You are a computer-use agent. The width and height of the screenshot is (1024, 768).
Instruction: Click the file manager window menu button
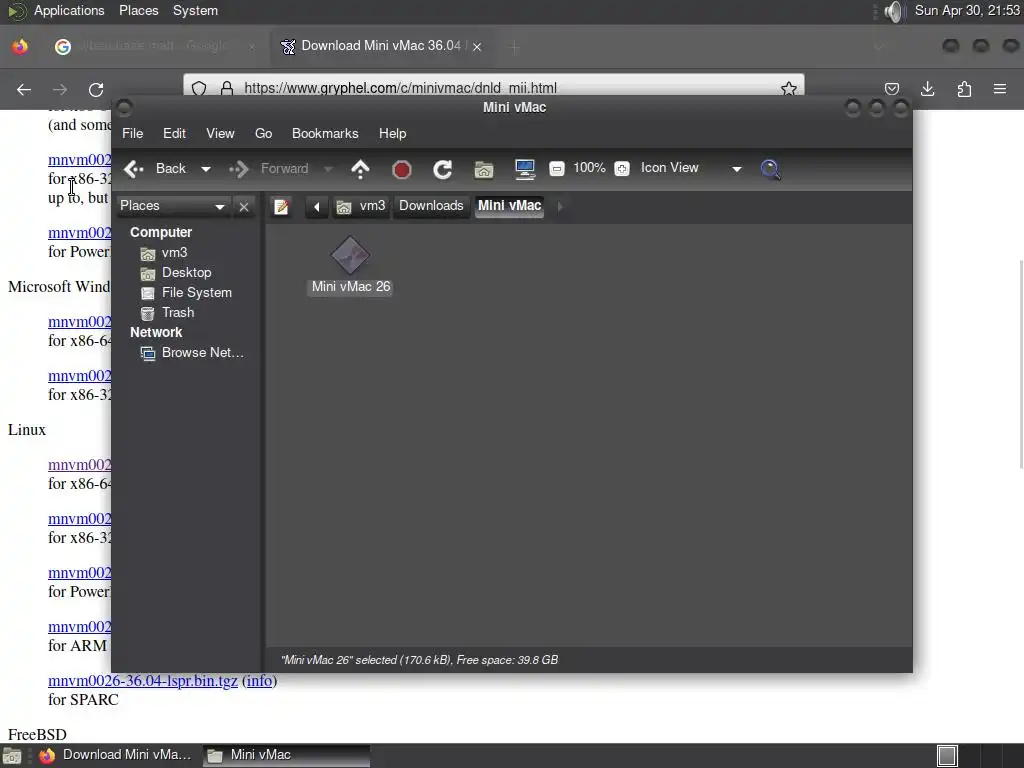[124, 108]
